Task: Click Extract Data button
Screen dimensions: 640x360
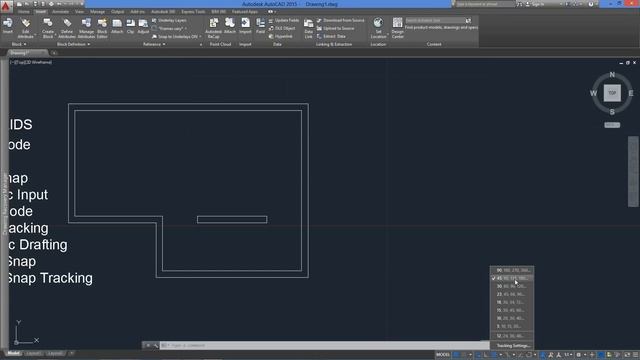Action: [x=331, y=37]
